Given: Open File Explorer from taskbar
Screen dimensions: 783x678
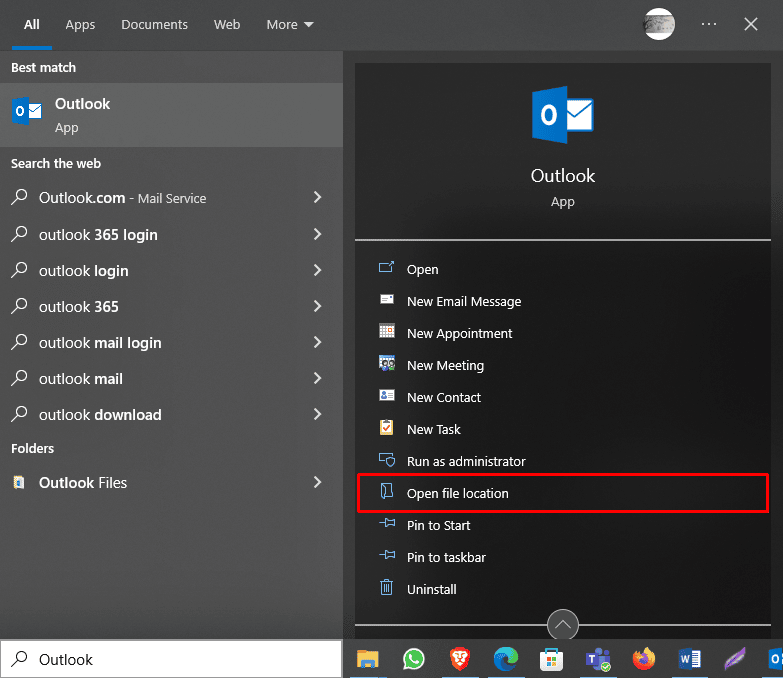Looking at the screenshot, I should (368, 659).
